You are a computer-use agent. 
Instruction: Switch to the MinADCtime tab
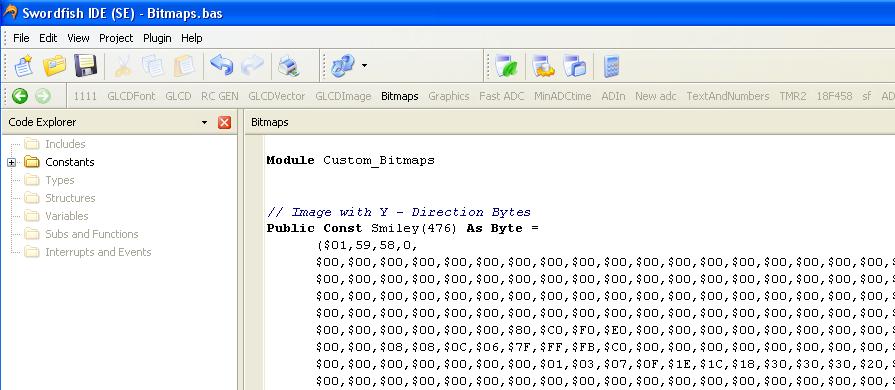click(x=563, y=97)
